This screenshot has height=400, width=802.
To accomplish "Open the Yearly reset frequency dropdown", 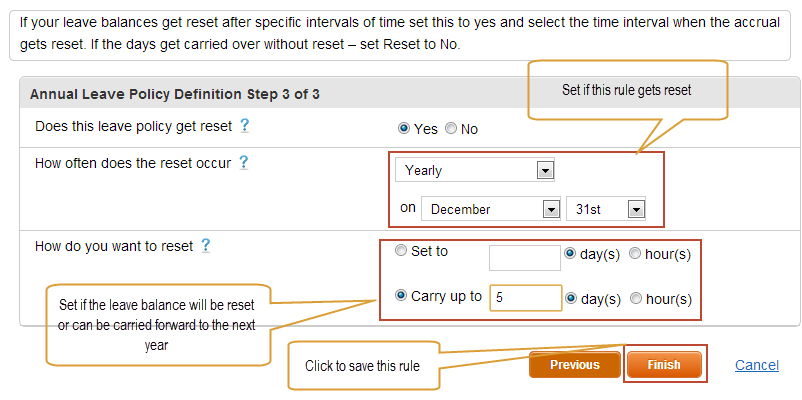I will click(475, 170).
